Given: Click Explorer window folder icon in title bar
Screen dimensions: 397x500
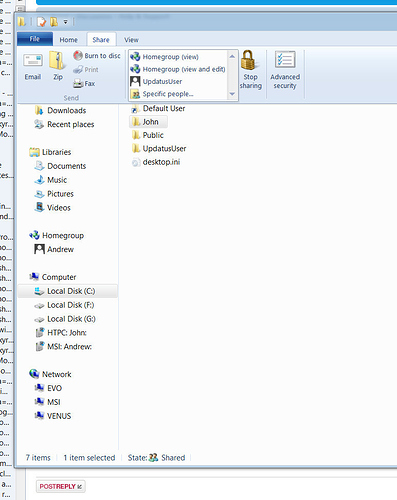Looking at the screenshot, I should [x=22, y=22].
